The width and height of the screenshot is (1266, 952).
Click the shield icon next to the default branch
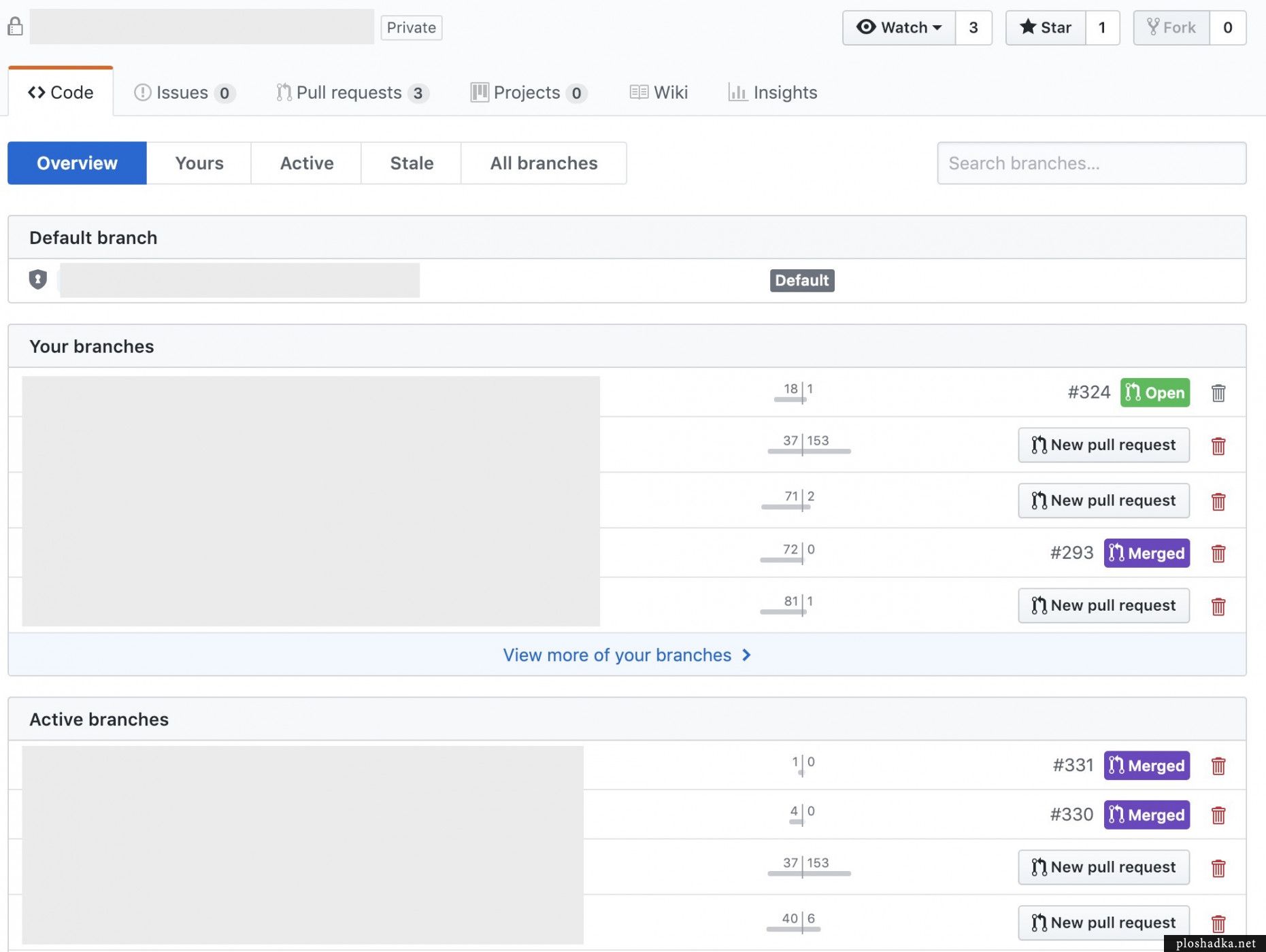click(37, 279)
